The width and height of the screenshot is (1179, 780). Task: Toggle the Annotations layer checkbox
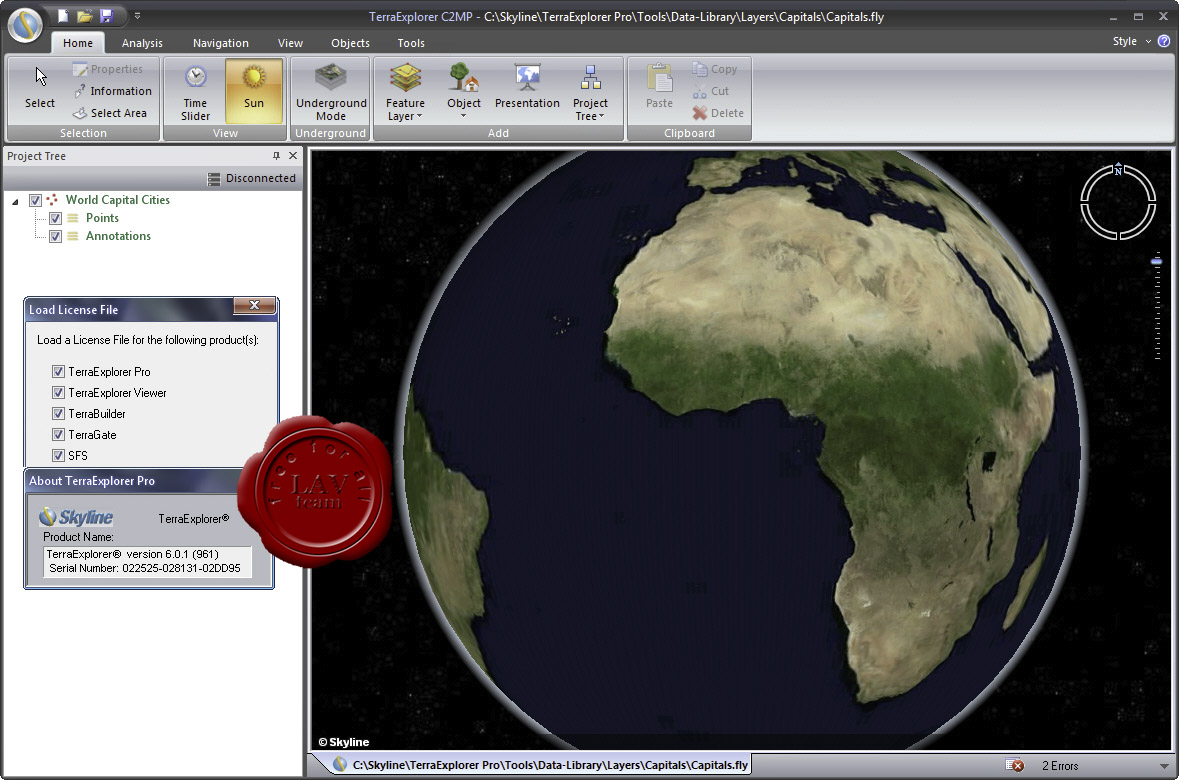click(x=56, y=236)
